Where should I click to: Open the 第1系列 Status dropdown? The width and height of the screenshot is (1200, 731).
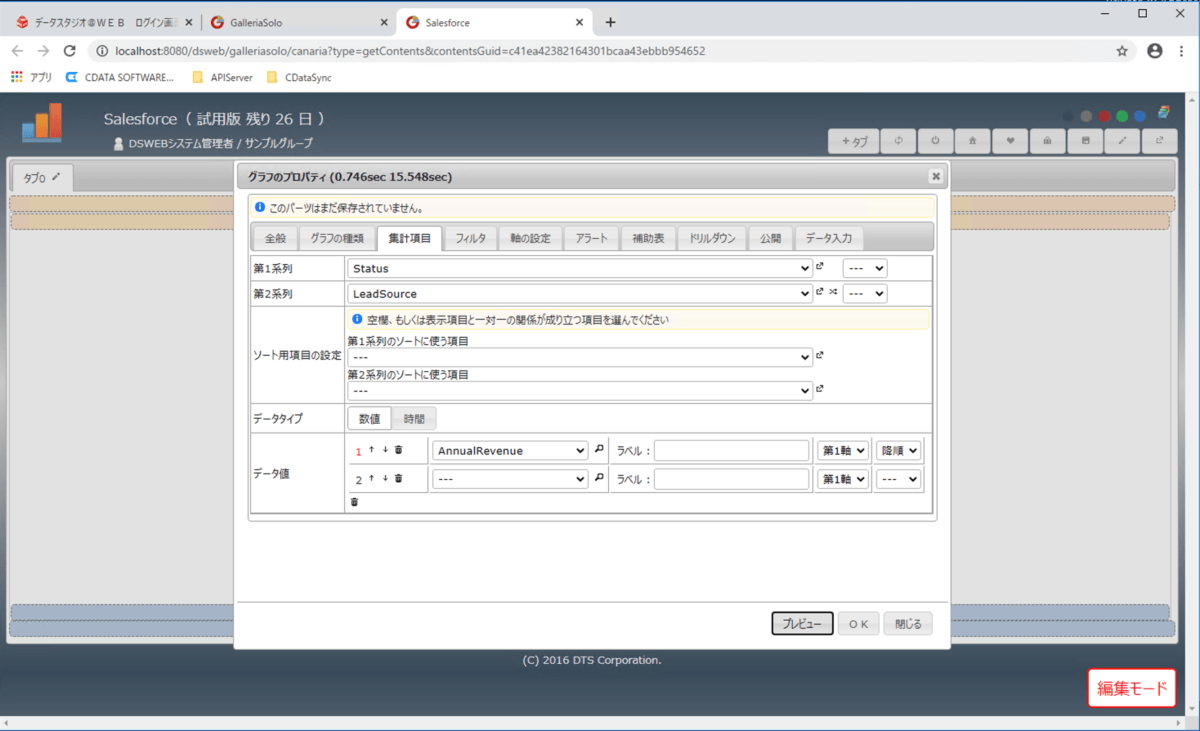click(x=580, y=268)
